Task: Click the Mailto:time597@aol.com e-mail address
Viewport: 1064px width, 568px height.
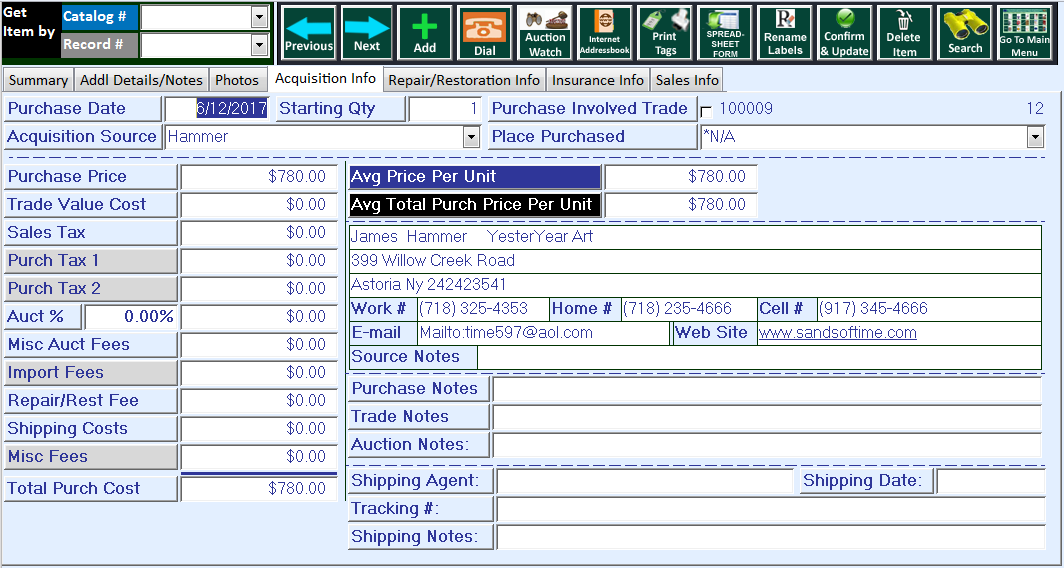Action: tap(506, 333)
